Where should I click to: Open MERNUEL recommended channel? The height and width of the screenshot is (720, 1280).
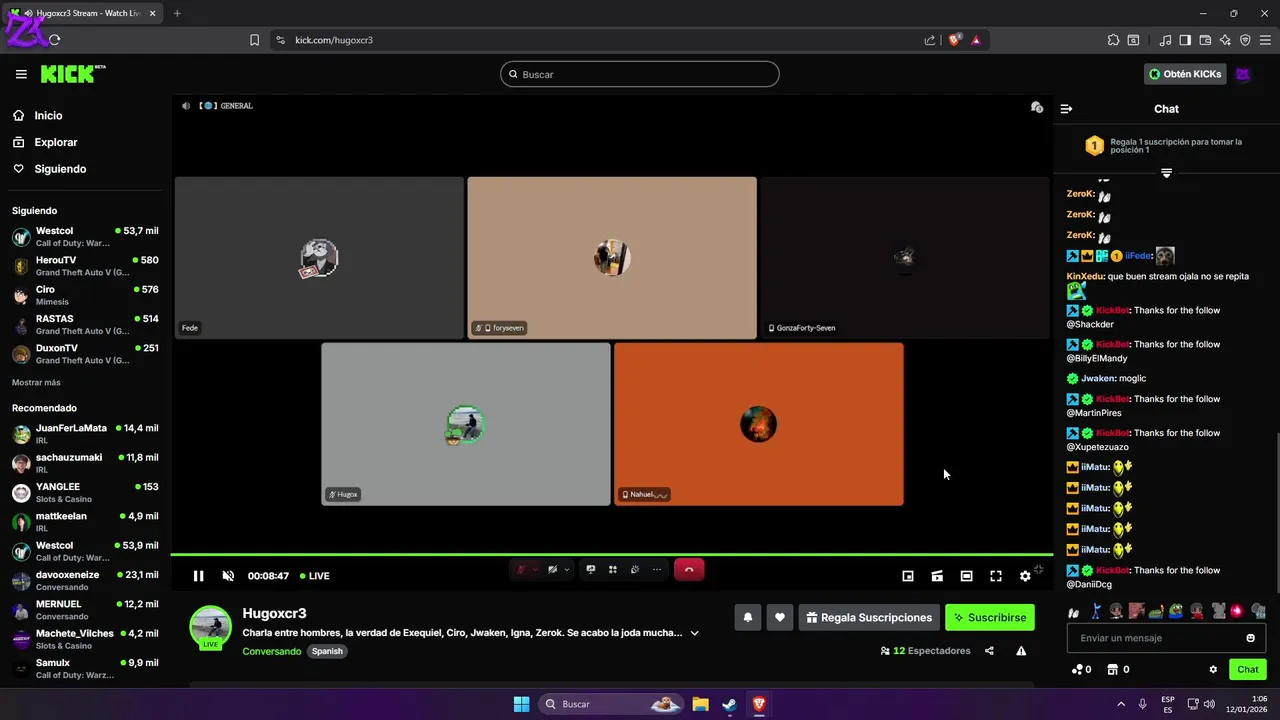point(85,610)
